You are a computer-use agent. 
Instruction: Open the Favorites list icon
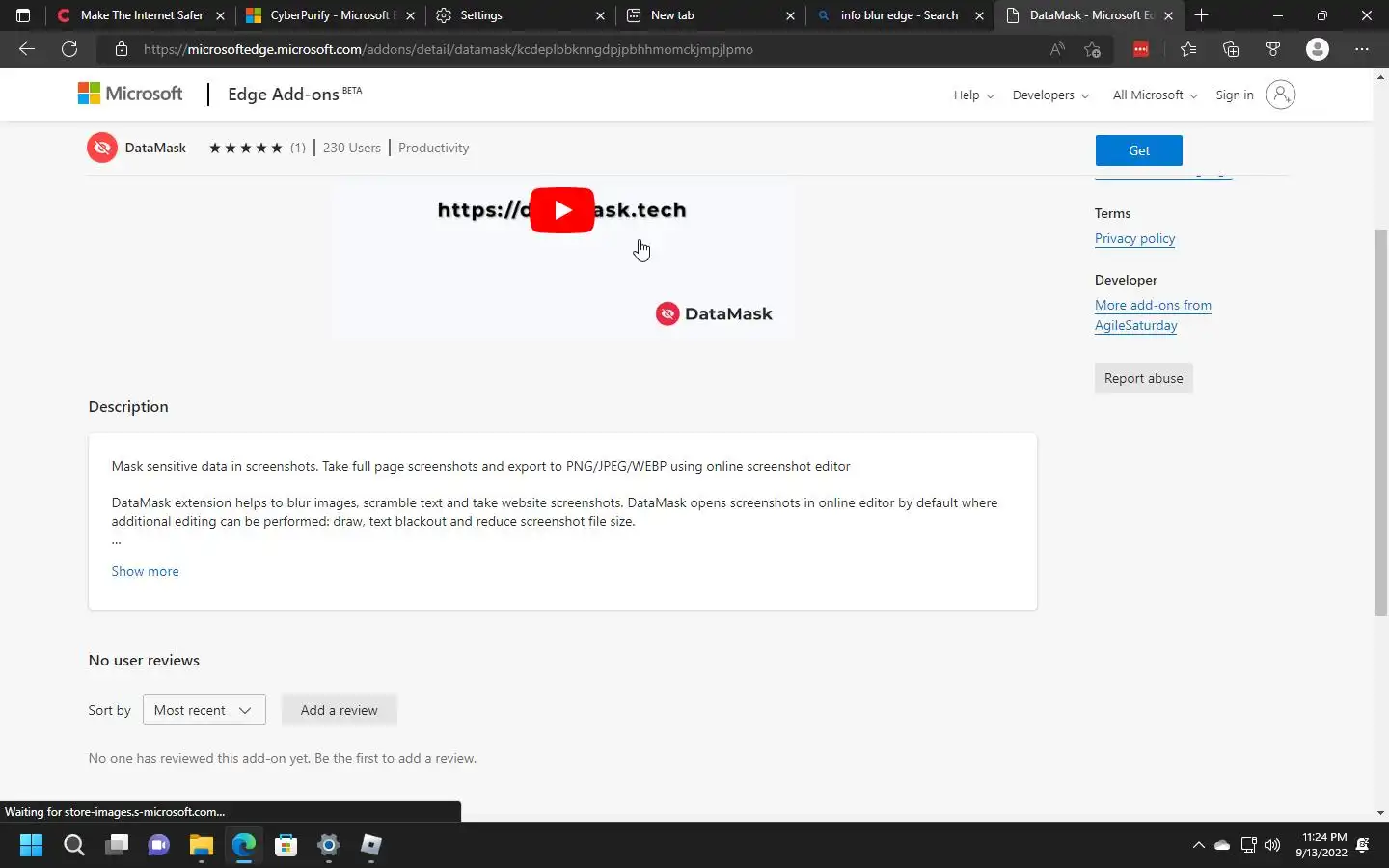[x=1188, y=49]
